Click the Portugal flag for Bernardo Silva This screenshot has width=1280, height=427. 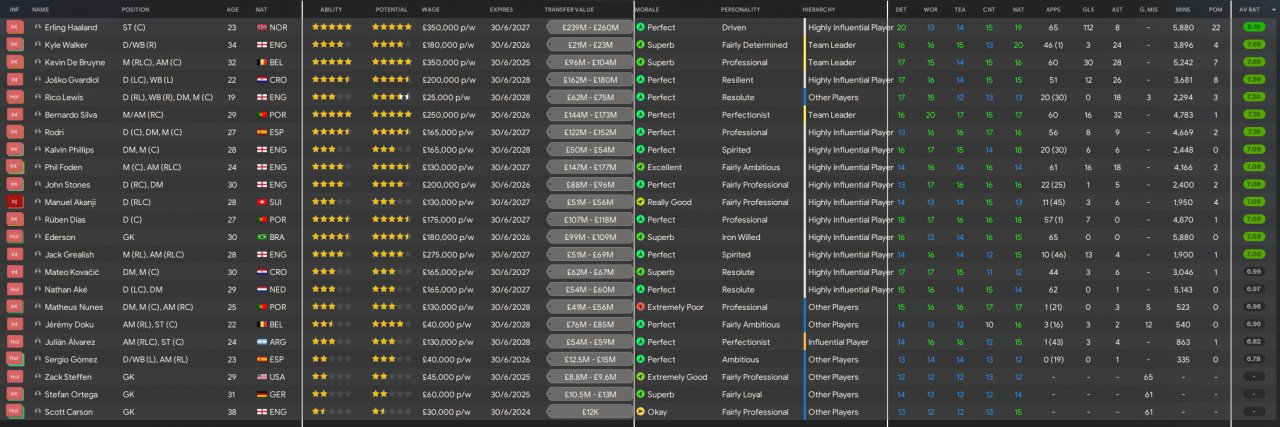[263, 115]
